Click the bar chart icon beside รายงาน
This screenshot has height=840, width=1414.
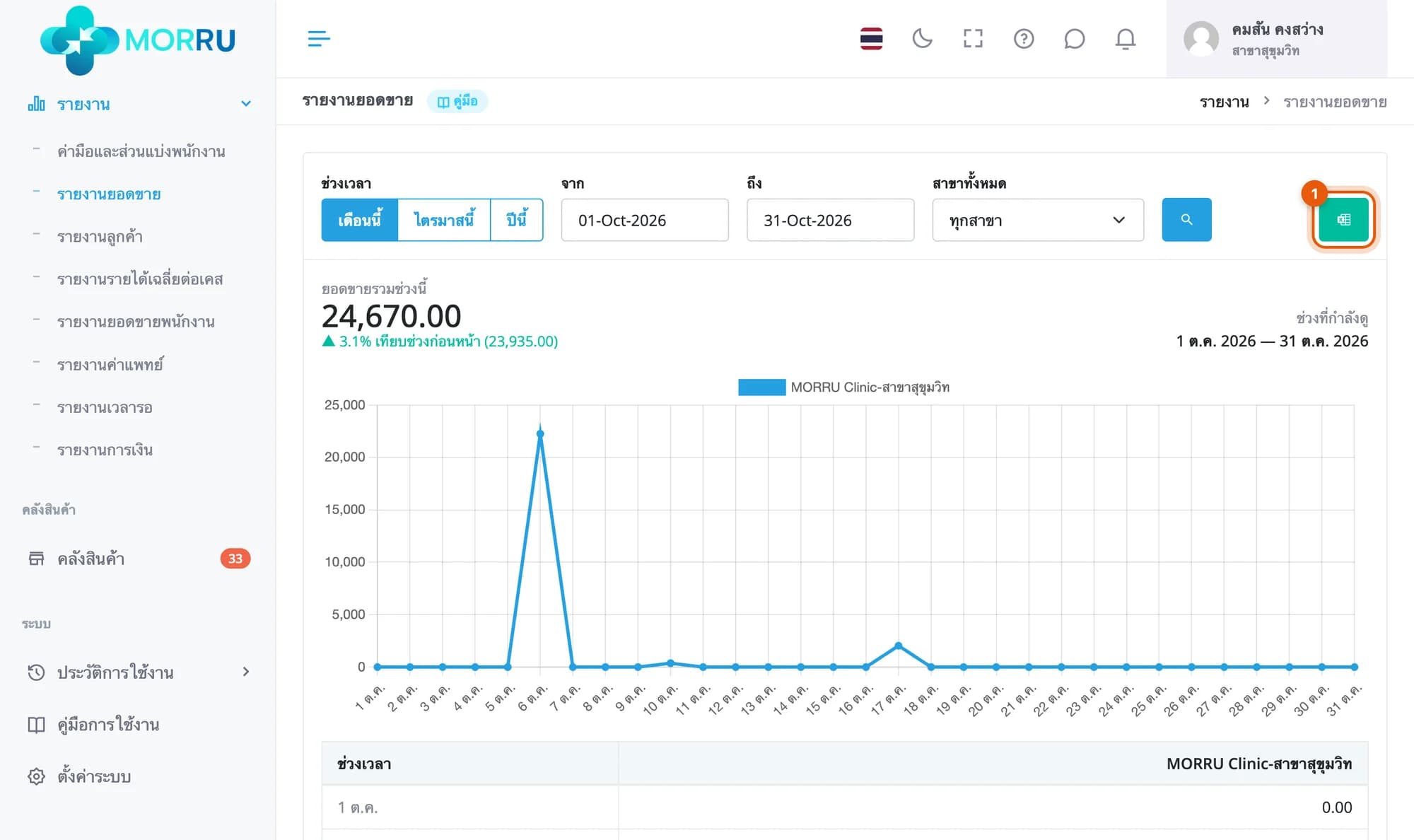coord(36,104)
